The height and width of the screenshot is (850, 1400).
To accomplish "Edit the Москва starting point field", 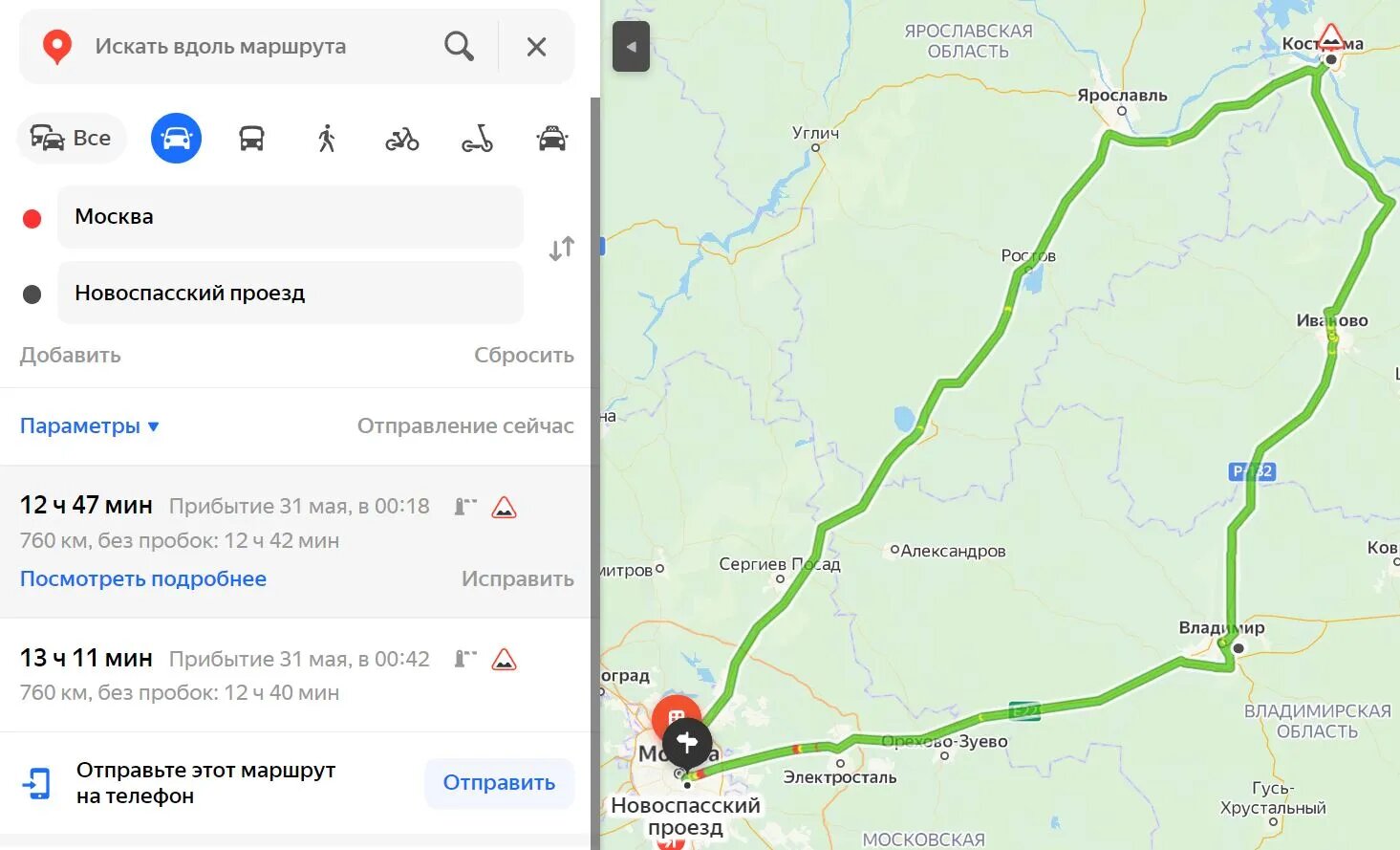I will click(291, 217).
